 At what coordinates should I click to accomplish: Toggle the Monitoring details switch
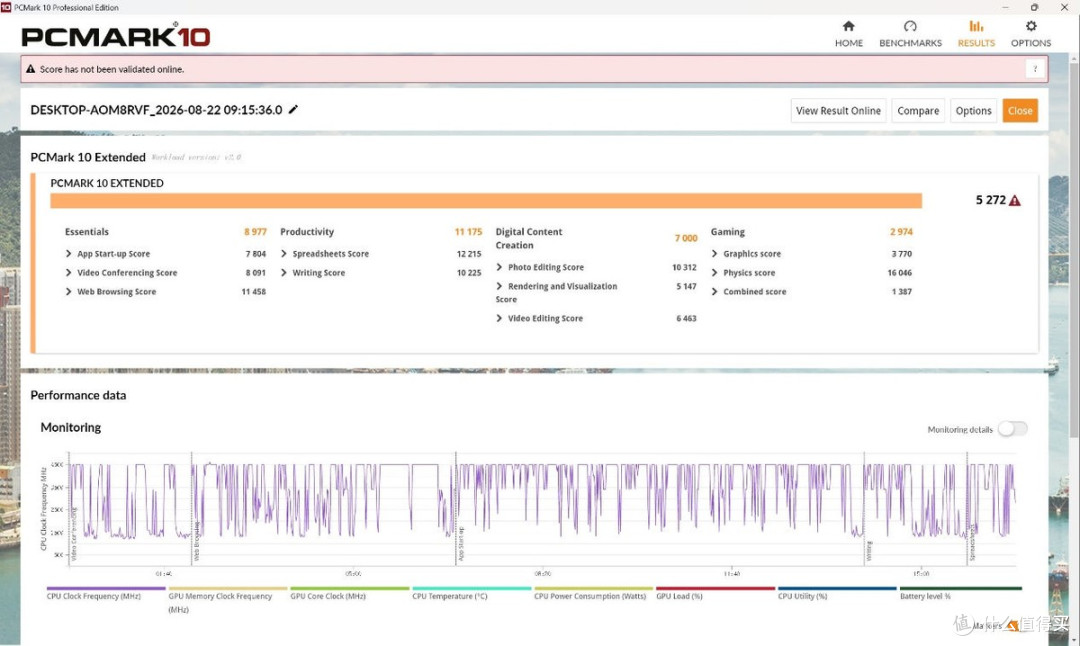pos(1012,429)
